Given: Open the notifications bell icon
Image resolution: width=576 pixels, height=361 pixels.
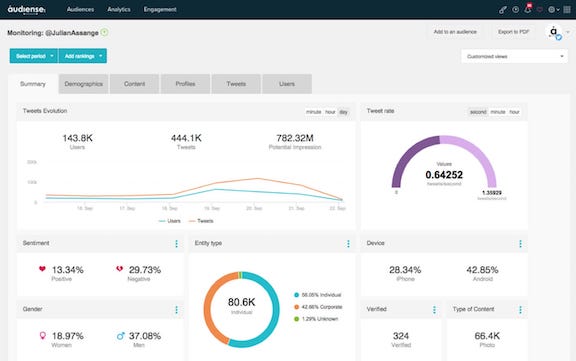Looking at the screenshot, I should (x=528, y=10).
